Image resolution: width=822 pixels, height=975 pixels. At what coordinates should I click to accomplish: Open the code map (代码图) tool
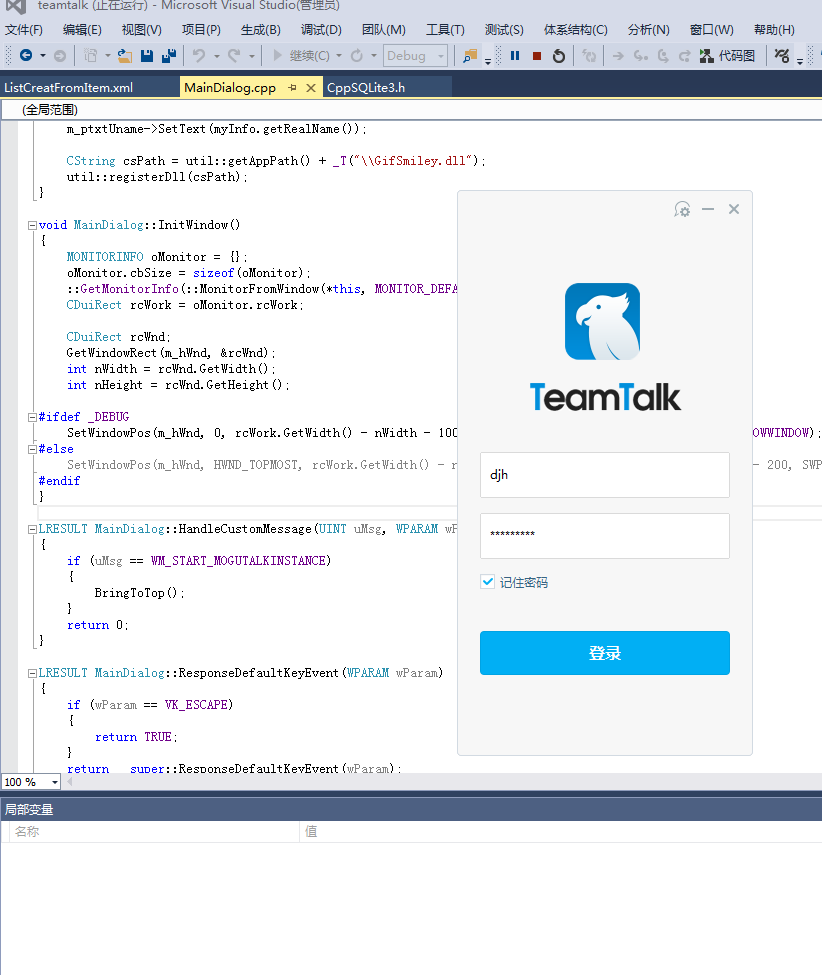[727, 56]
